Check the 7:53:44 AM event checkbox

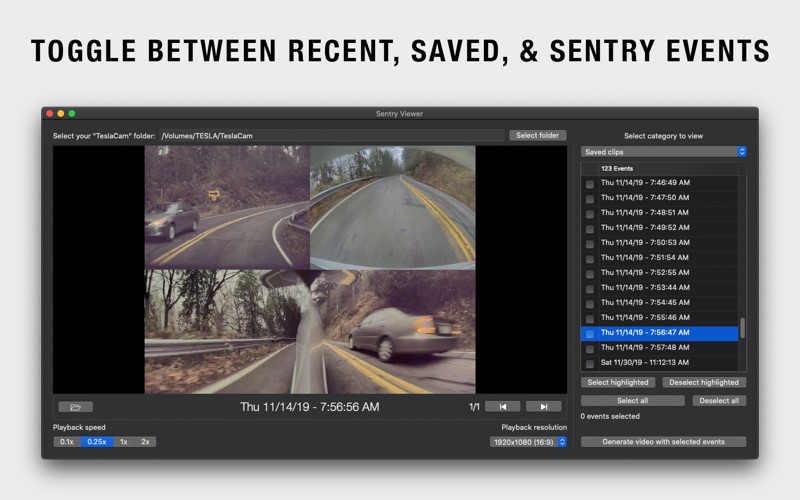pos(590,289)
